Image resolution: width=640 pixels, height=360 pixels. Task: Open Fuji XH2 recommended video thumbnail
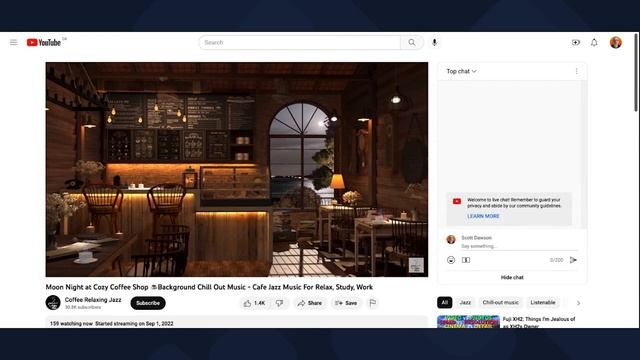(468, 322)
